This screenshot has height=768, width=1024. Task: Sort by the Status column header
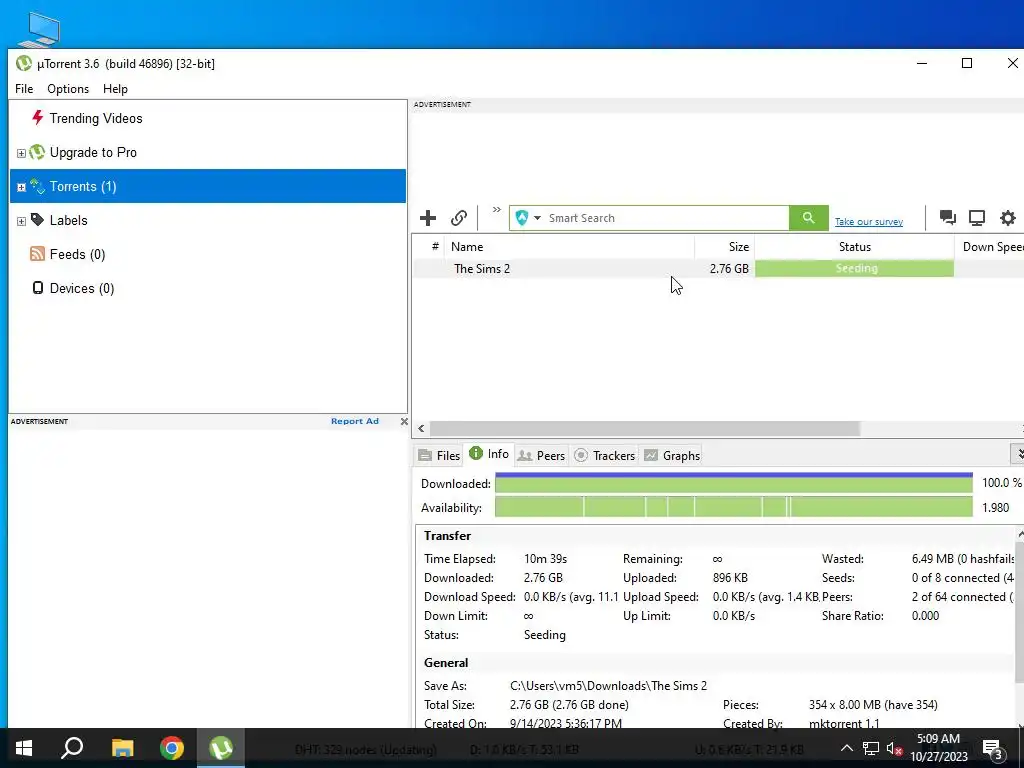[854, 247]
